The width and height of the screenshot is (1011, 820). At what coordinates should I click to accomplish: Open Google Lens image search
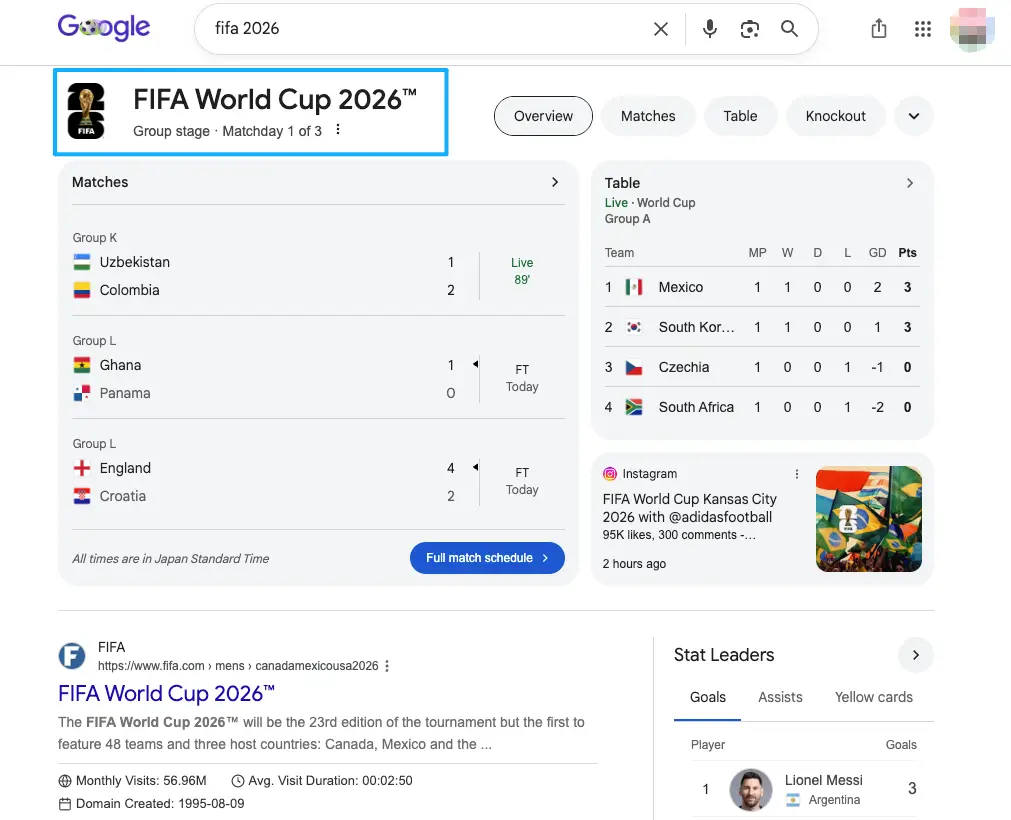click(749, 29)
